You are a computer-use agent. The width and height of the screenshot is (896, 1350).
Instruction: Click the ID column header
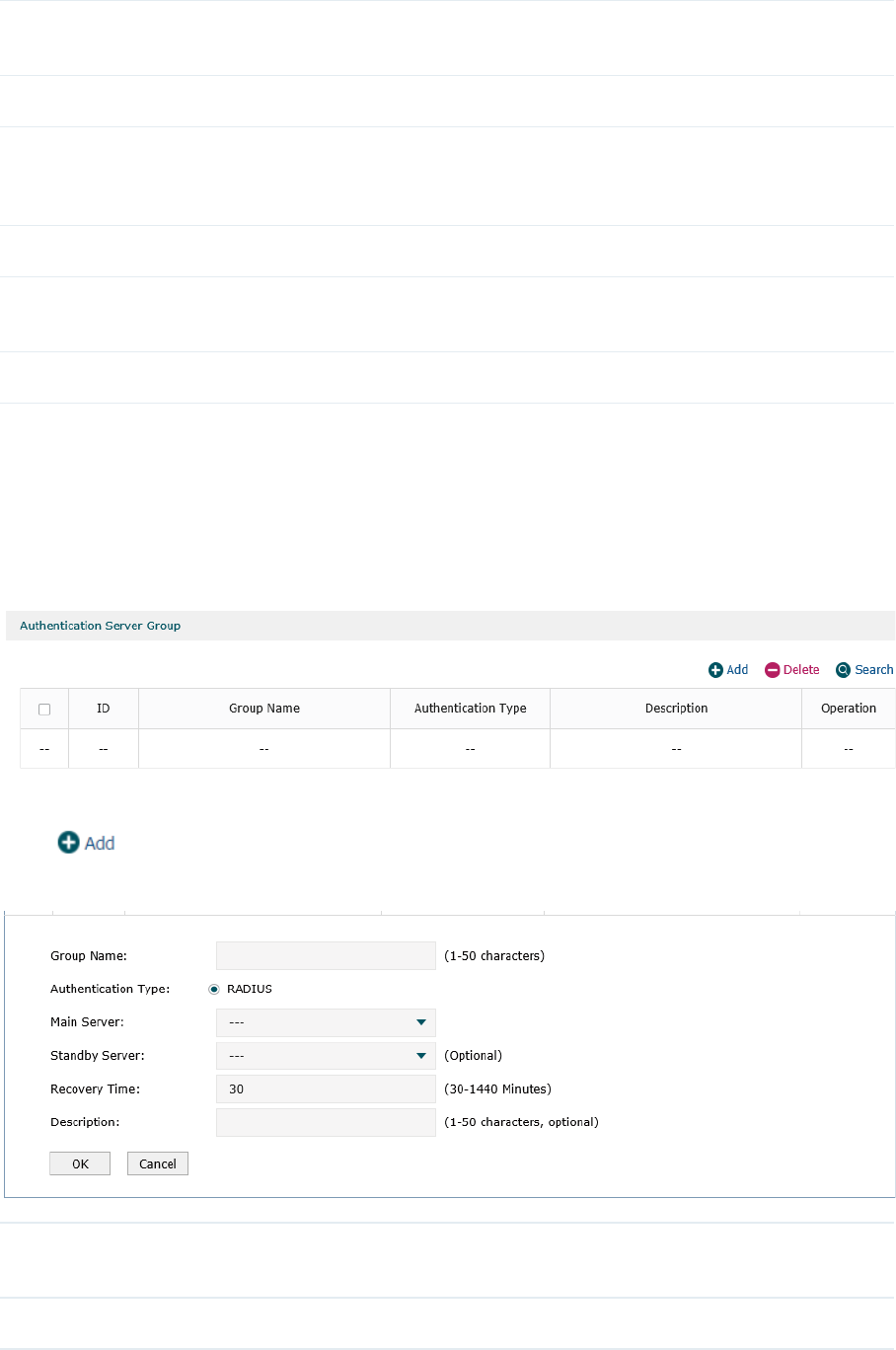coord(104,709)
